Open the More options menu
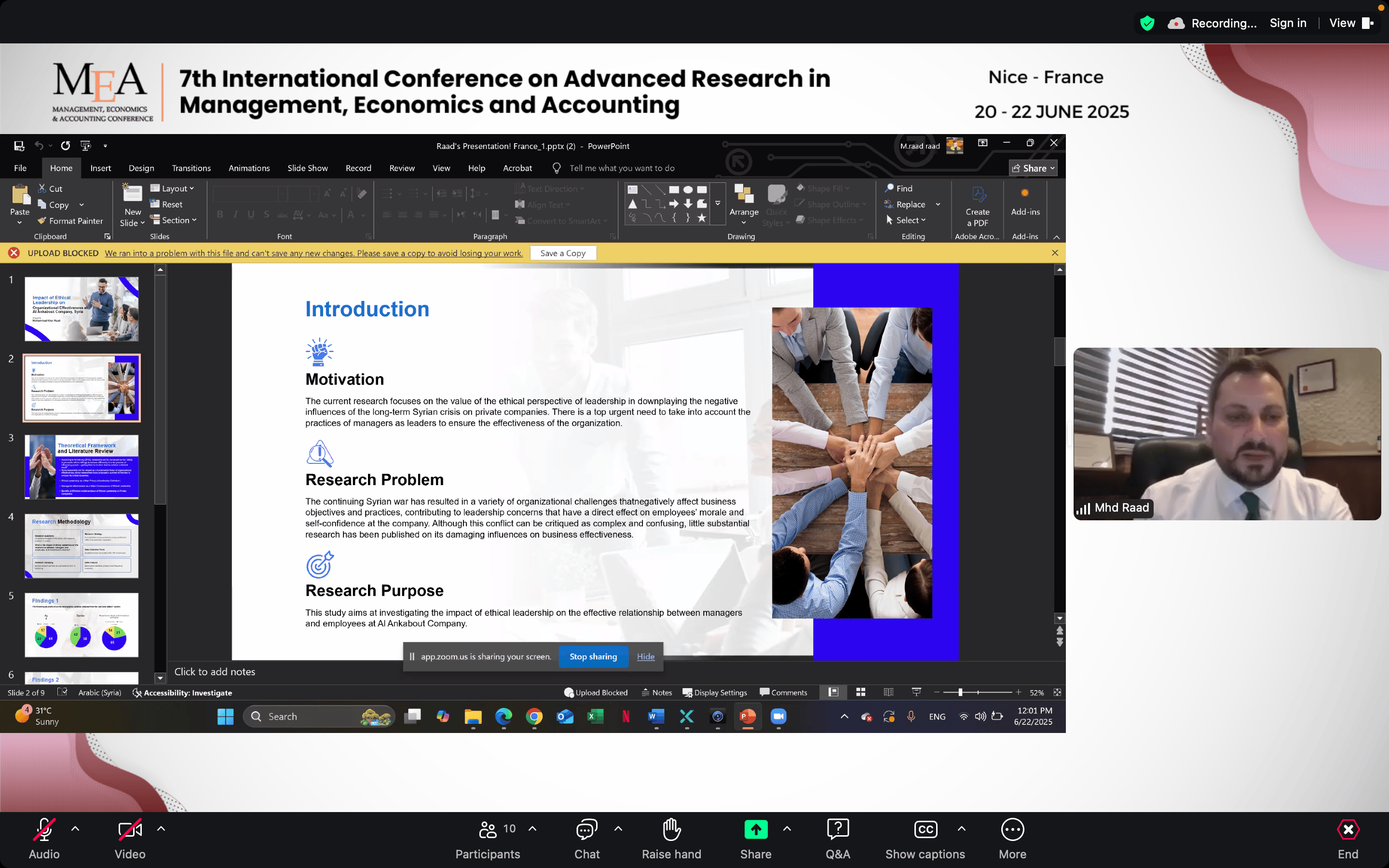The image size is (1389, 868). (1012, 829)
